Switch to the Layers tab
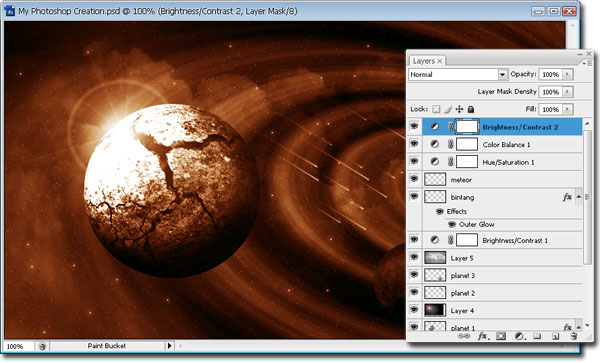The height and width of the screenshot is (363, 600). pyautogui.click(x=424, y=61)
